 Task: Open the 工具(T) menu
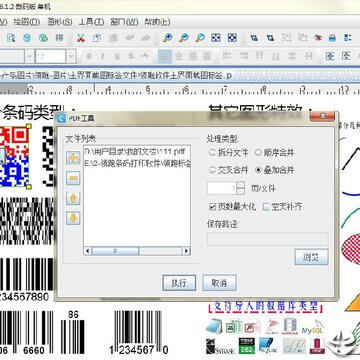(92, 22)
